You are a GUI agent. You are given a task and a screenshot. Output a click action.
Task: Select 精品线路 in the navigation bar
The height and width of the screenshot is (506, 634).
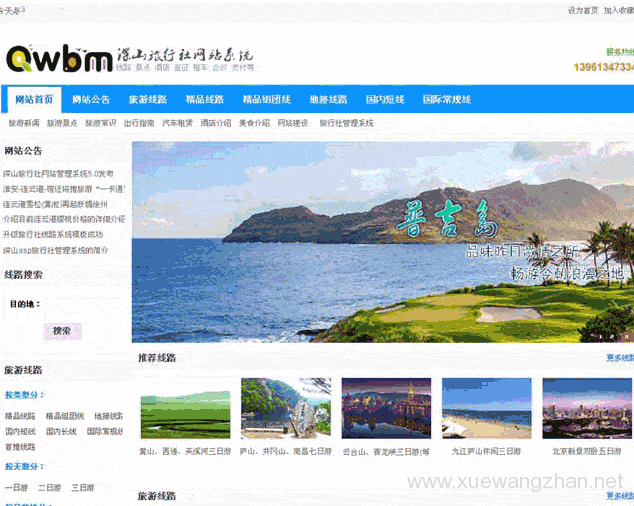205,100
